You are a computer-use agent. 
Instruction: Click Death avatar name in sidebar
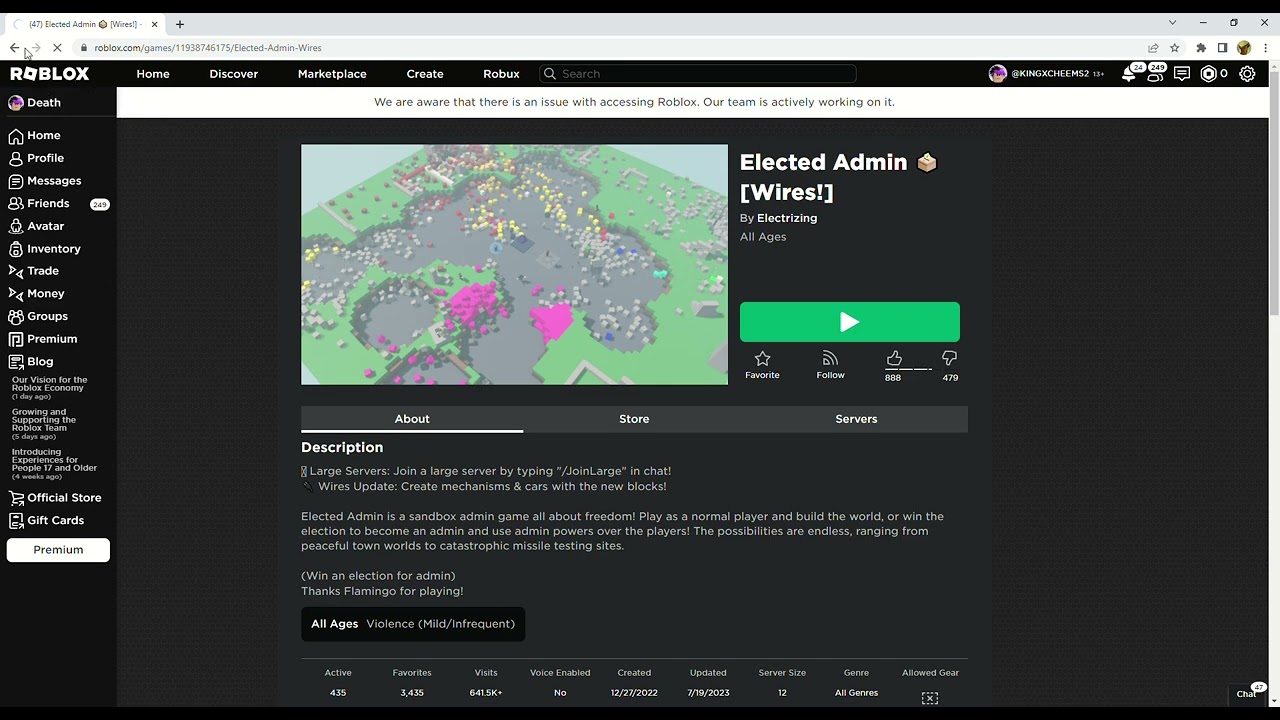pyautogui.click(x=44, y=103)
